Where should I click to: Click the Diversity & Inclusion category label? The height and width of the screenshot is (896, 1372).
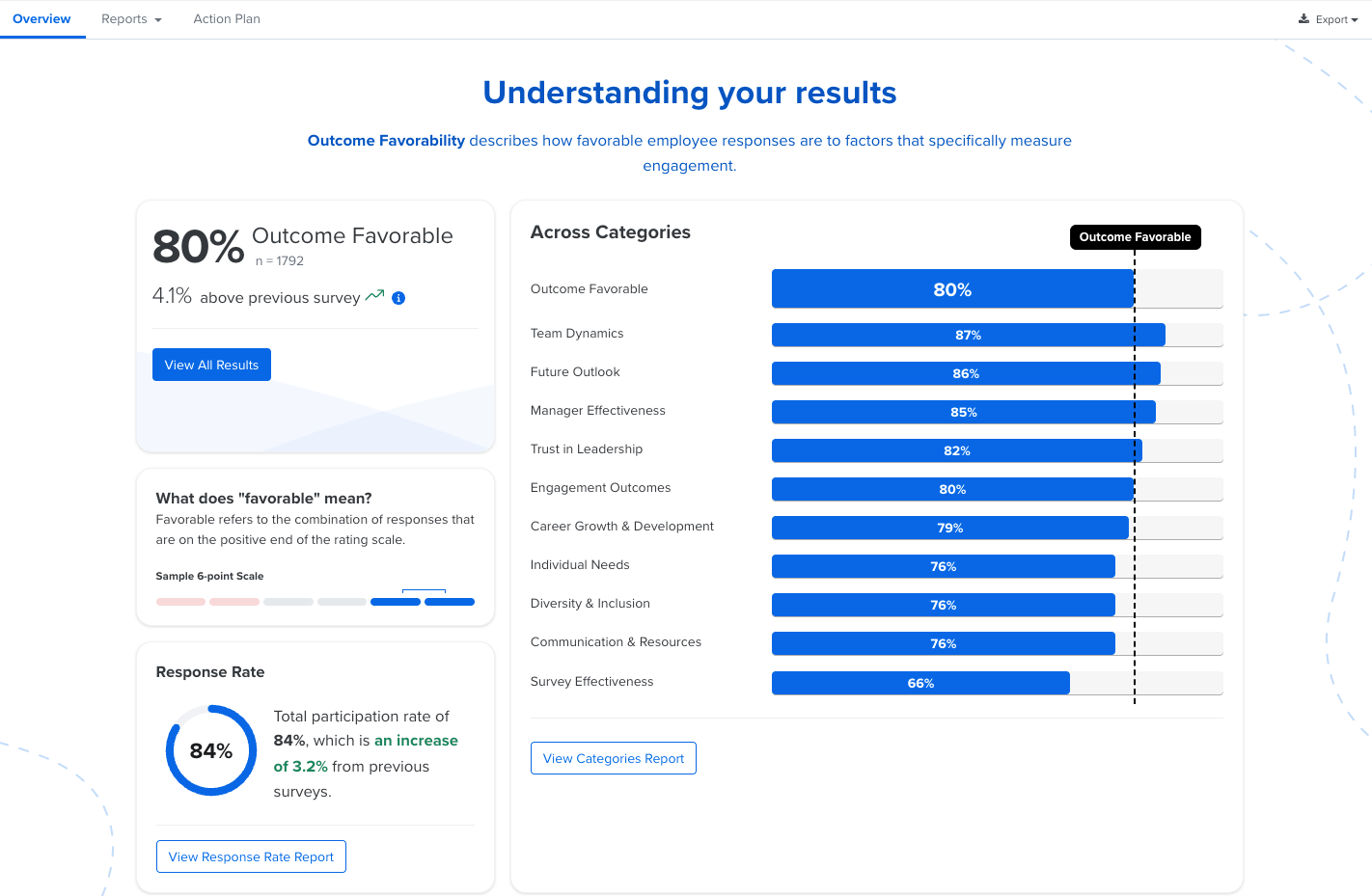(x=590, y=604)
